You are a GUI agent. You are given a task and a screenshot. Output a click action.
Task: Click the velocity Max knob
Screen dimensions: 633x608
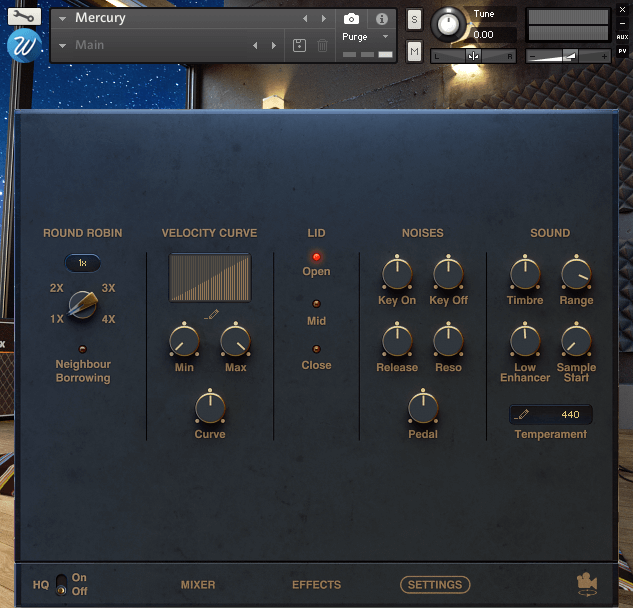coord(235,341)
